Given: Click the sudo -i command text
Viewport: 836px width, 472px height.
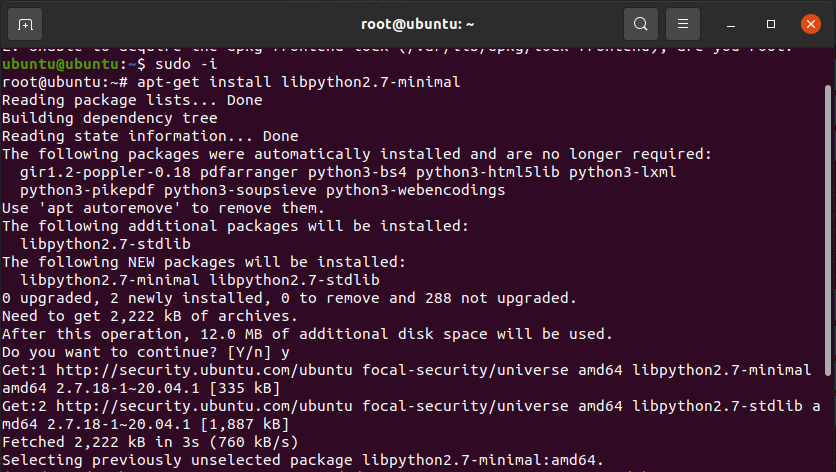Looking at the screenshot, I should coord(186,65).
